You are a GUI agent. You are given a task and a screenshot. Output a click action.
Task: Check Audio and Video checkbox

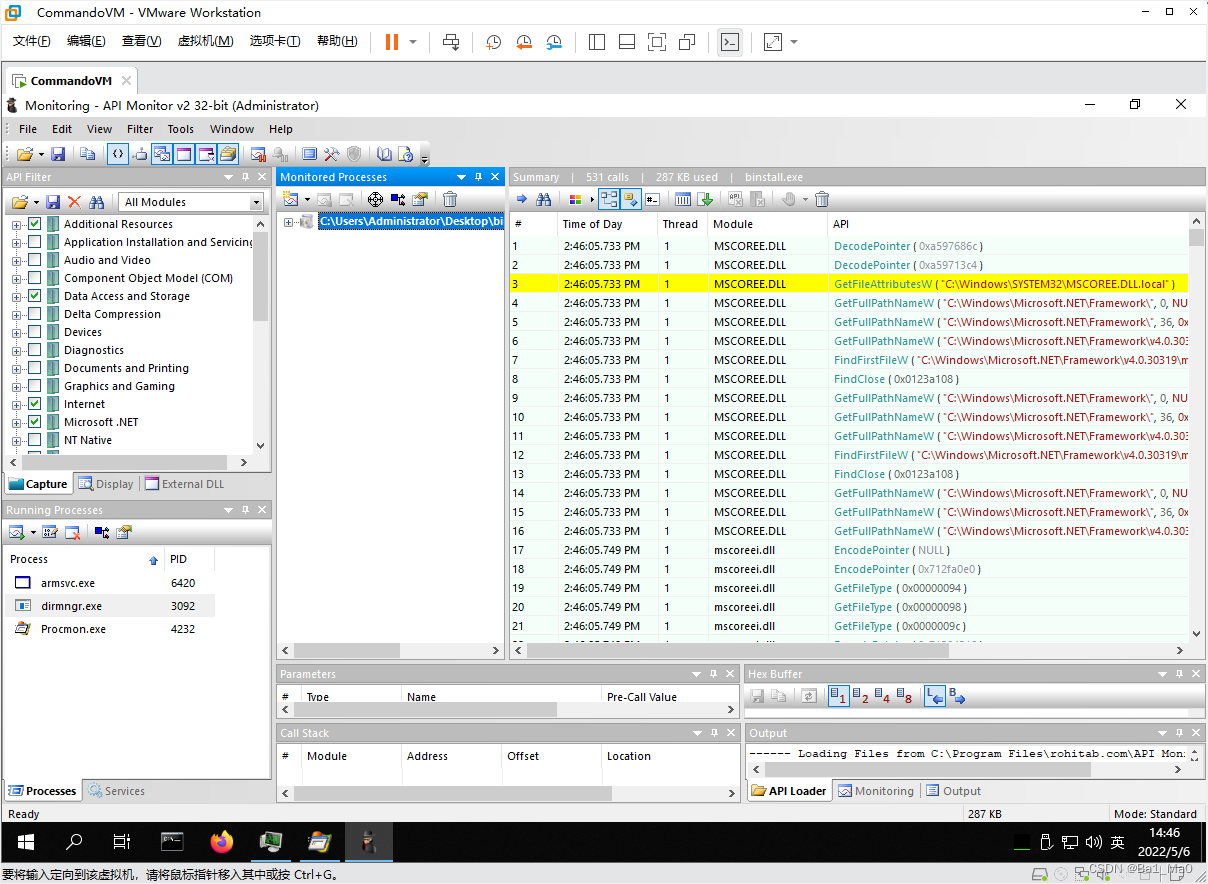tap(35, 260)
